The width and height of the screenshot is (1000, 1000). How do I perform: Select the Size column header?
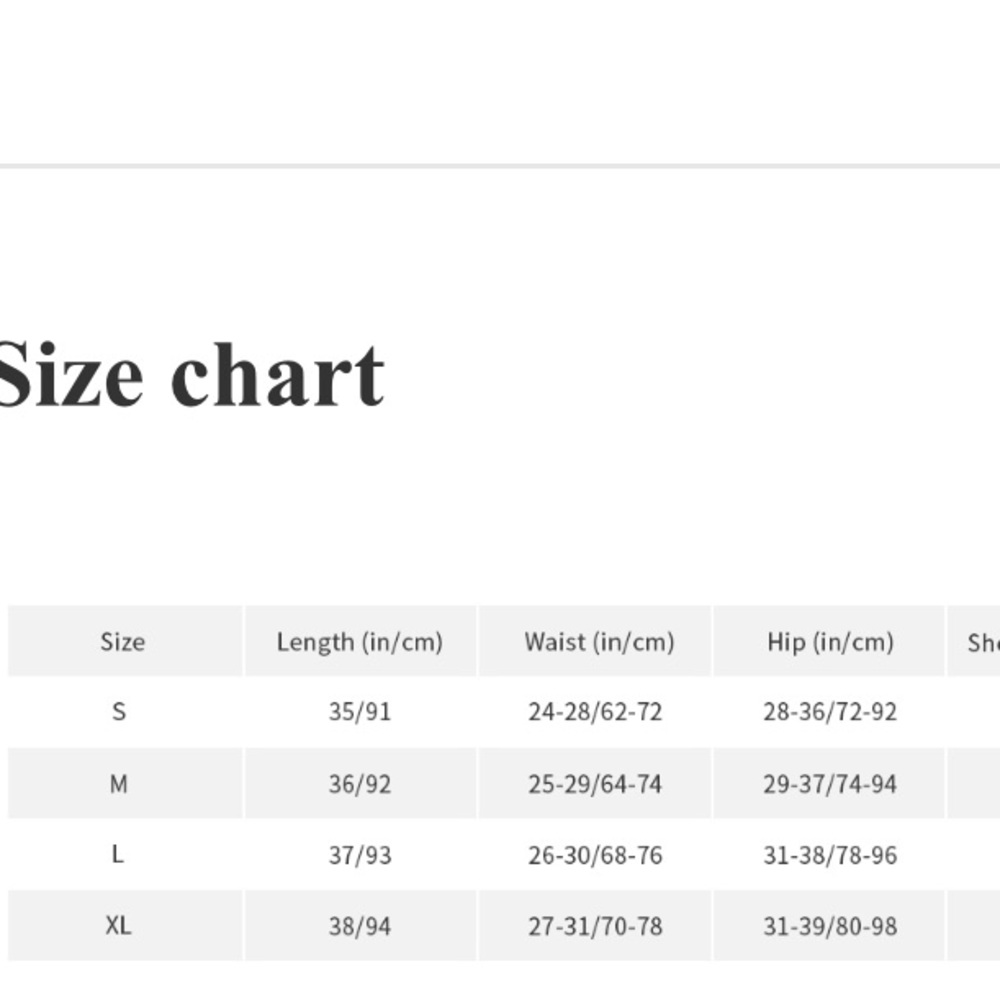click(x=122, y=642)
